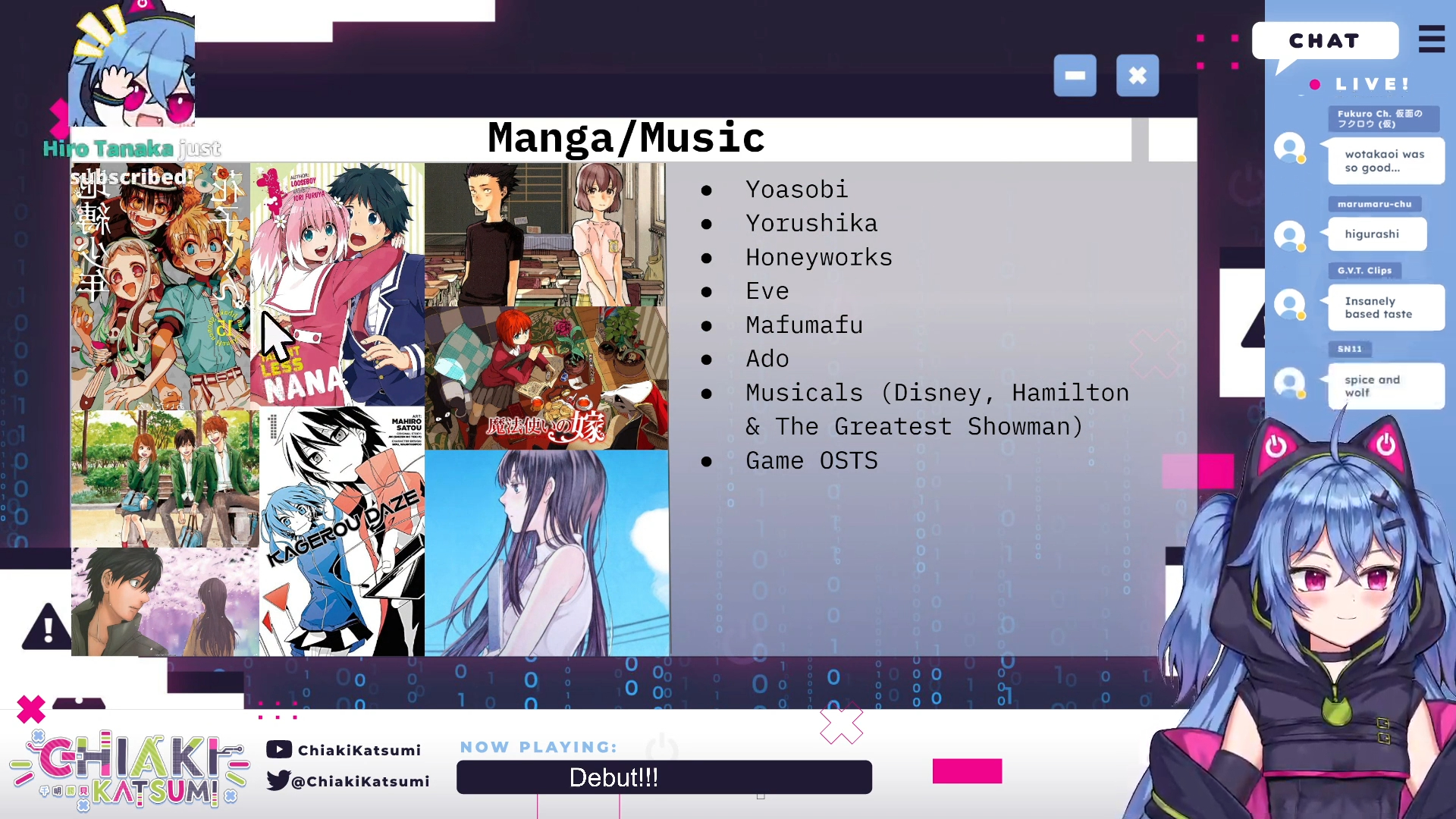The width and height of the screenshot is (1456, 819).
Task: Click the LIVE indicator dot
Action: (x=1315, y=84)
